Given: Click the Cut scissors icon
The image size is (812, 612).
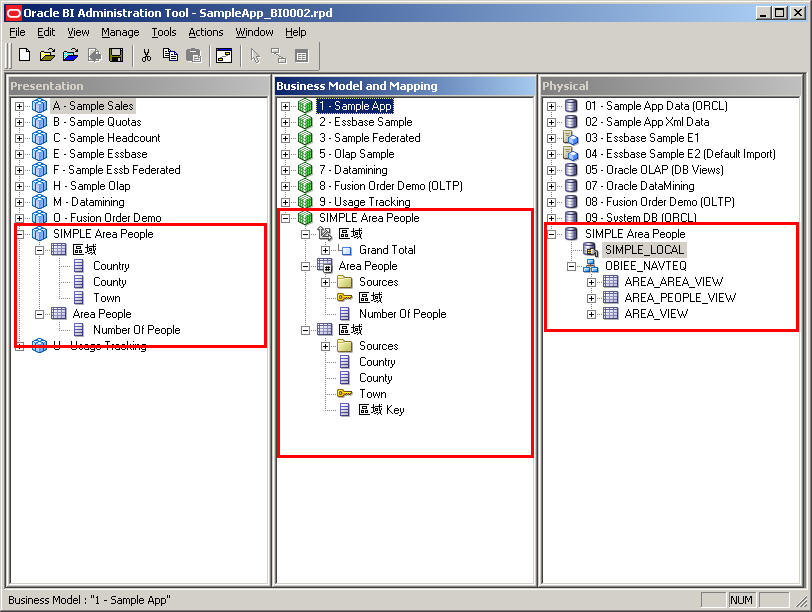Looking at the screenshot, I should [x=147, y=55].
